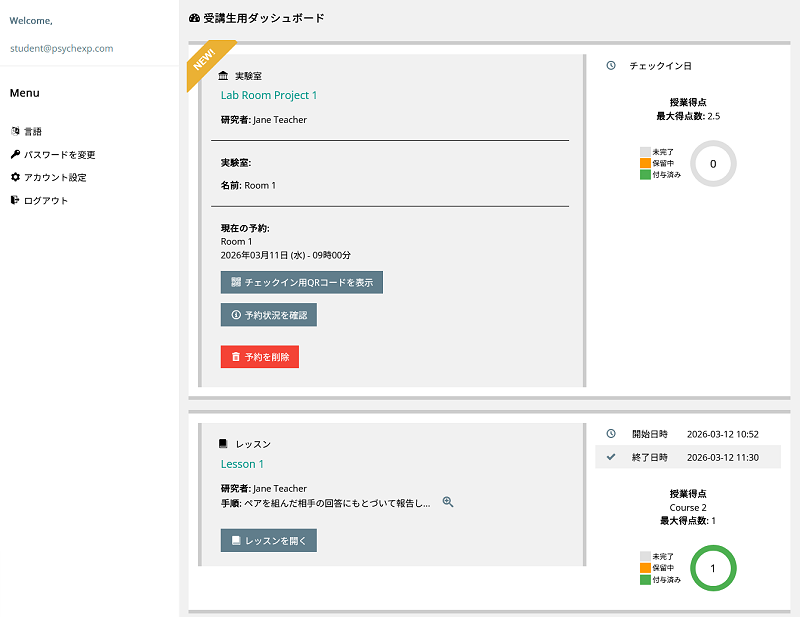Click the gear icon beside アカウント設定

click(x=15, y=177)
